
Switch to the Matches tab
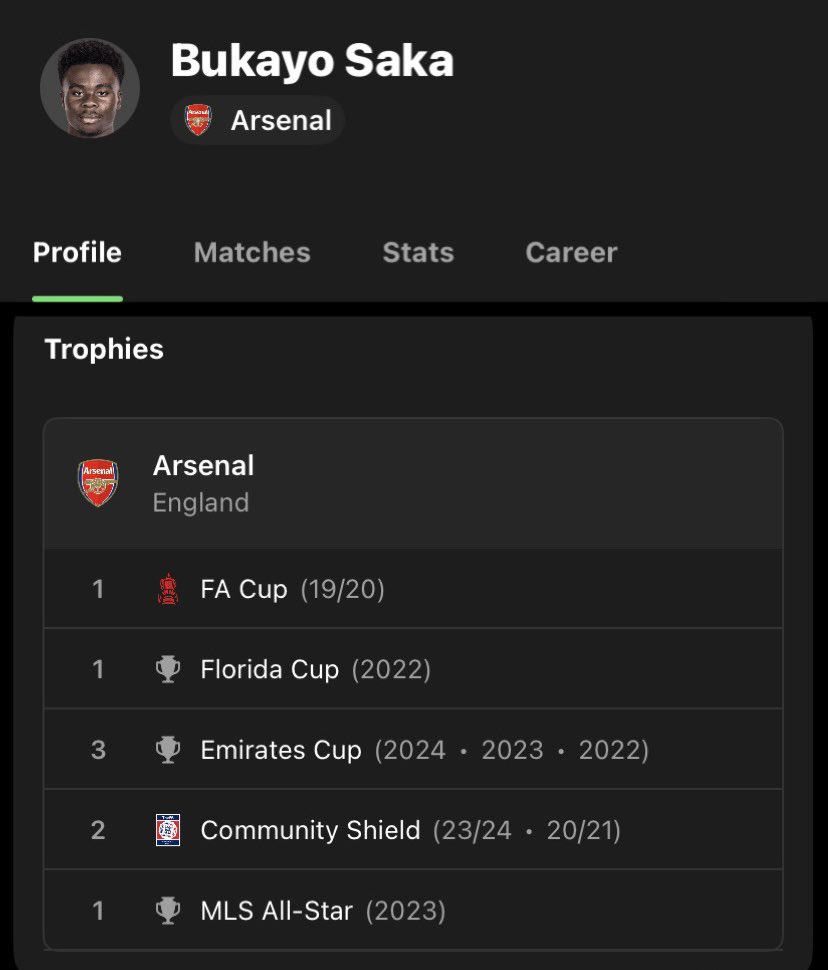252,252
